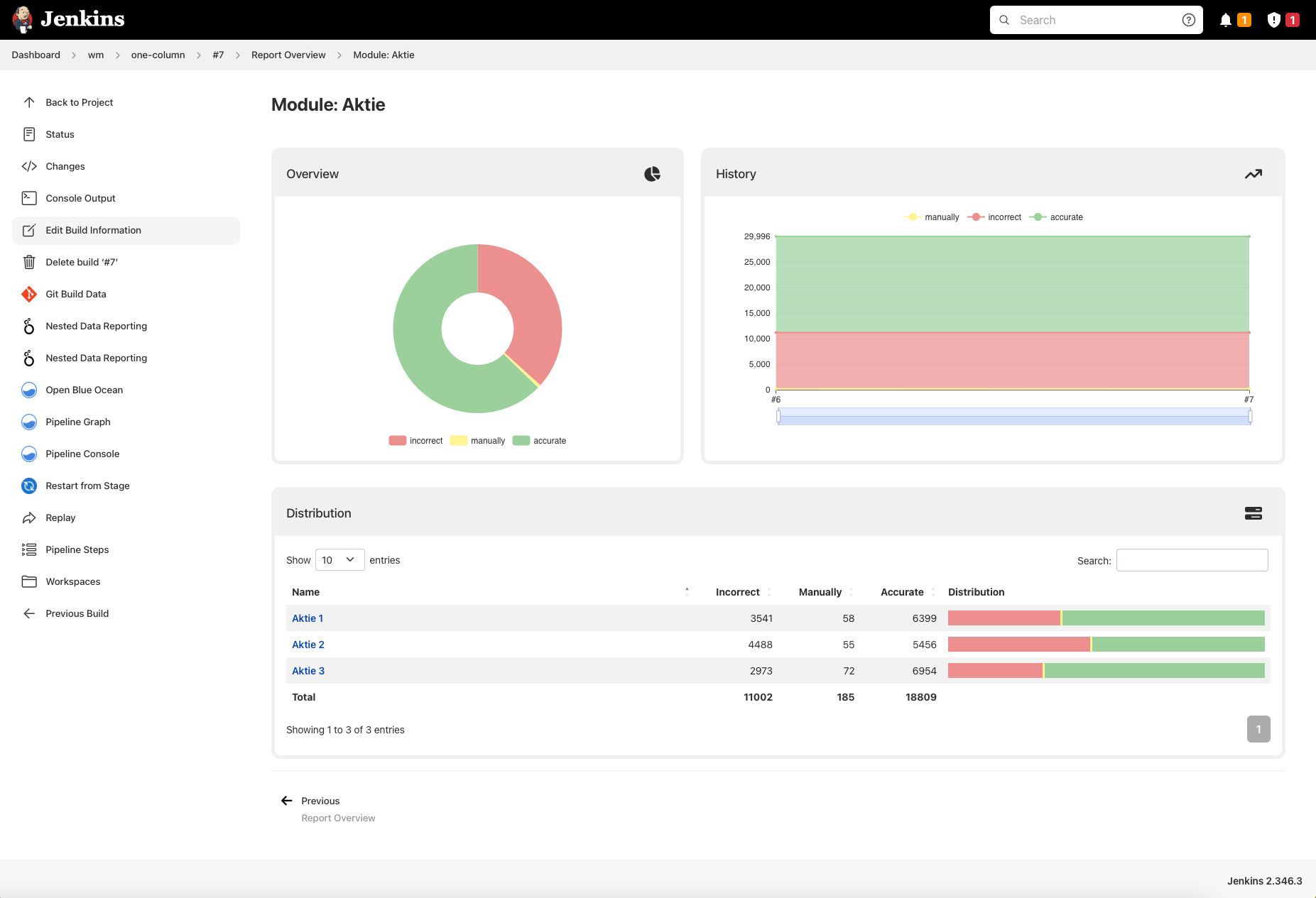The width and height of the screenshot is (1316, 898).
Task: Toggle the manually series in pie legend
Action: coord(477,441)
